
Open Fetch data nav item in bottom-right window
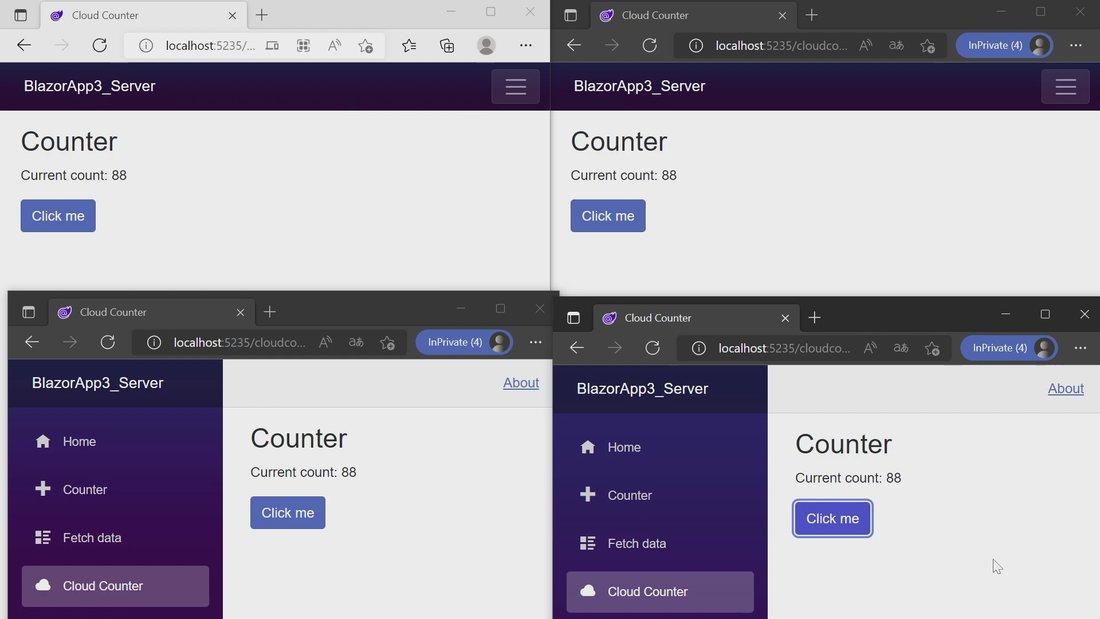(x=660, y=543)
